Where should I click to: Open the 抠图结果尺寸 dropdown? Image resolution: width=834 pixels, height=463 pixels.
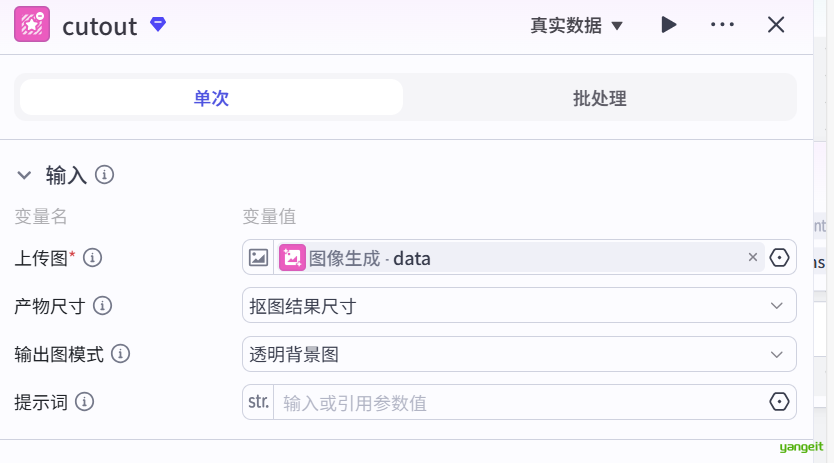coord(519,306)
